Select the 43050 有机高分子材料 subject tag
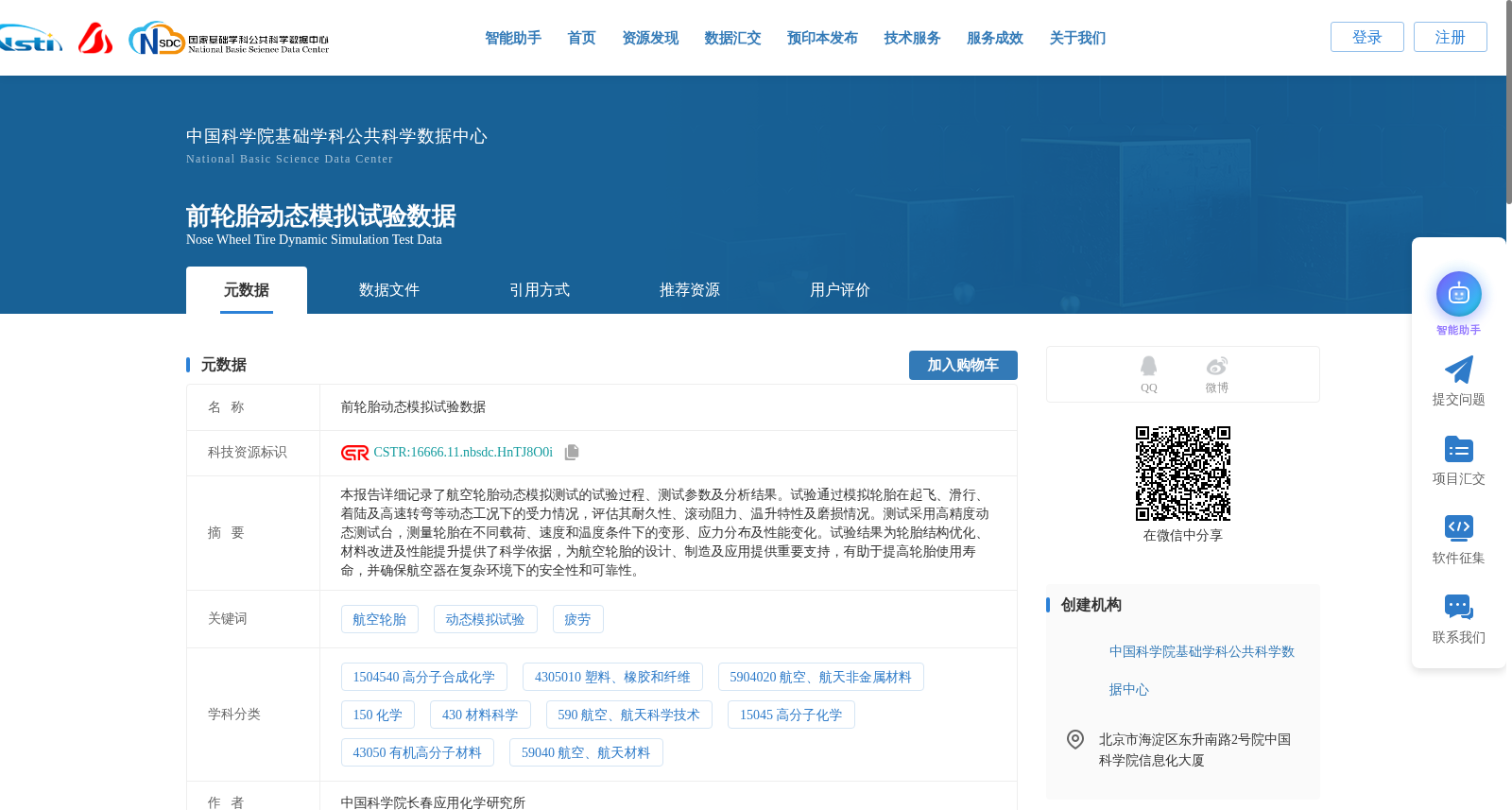Image resolution: width=1512 pixels, height=810 pixels. click(x=417, y=752)
